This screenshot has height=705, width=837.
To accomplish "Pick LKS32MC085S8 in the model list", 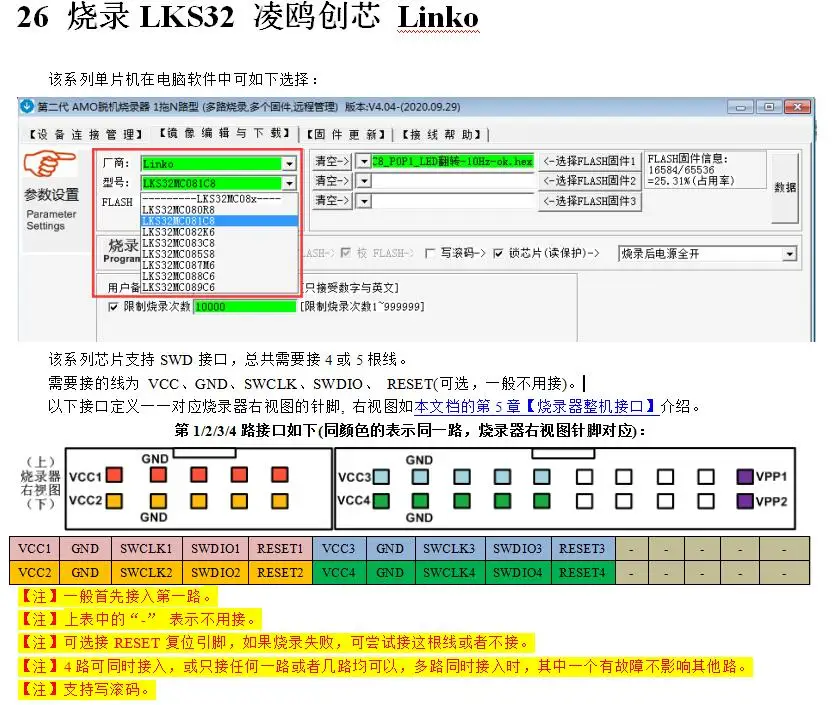I will [219, 254].
